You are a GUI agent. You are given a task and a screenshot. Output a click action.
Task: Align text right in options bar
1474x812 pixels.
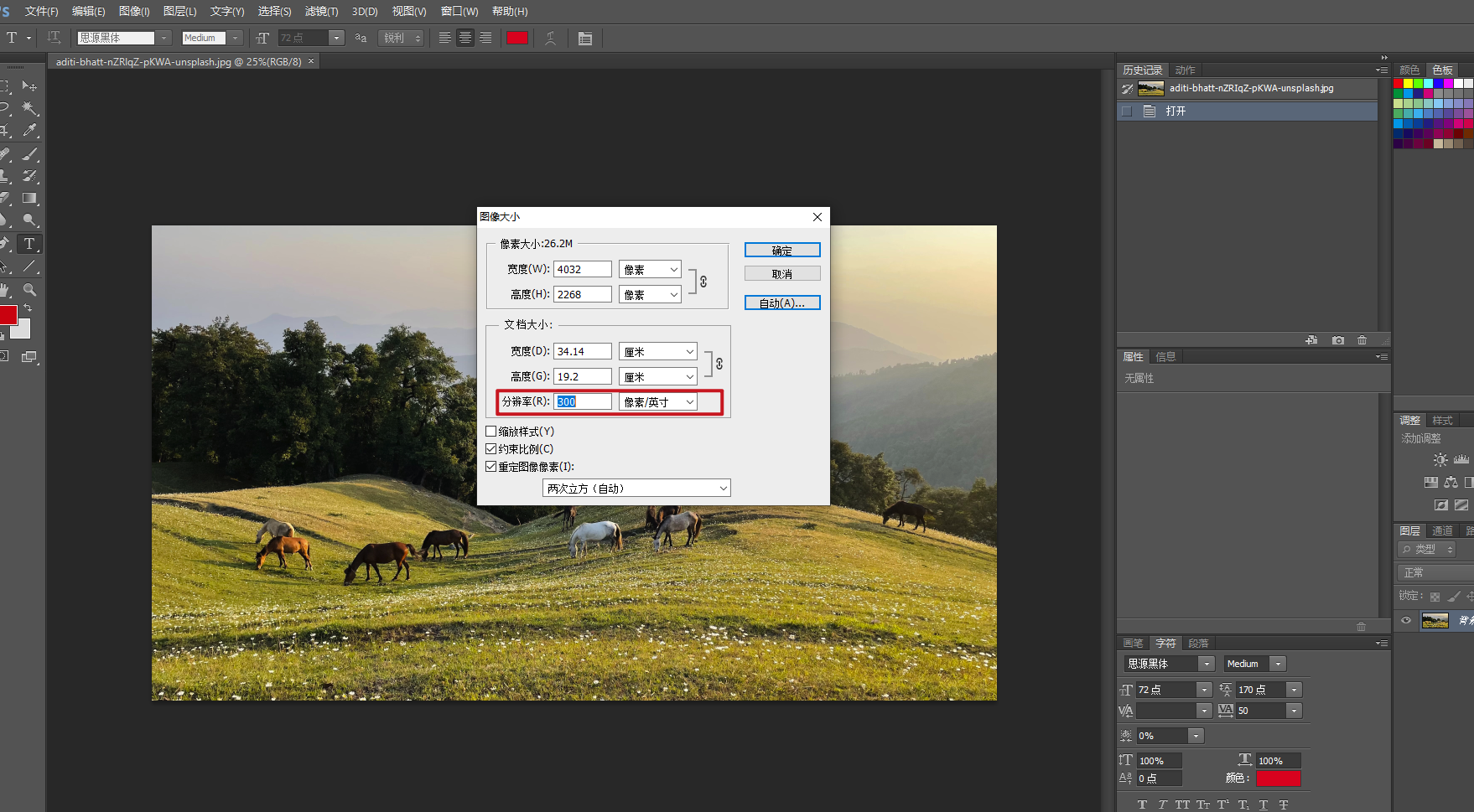[485, 38]
